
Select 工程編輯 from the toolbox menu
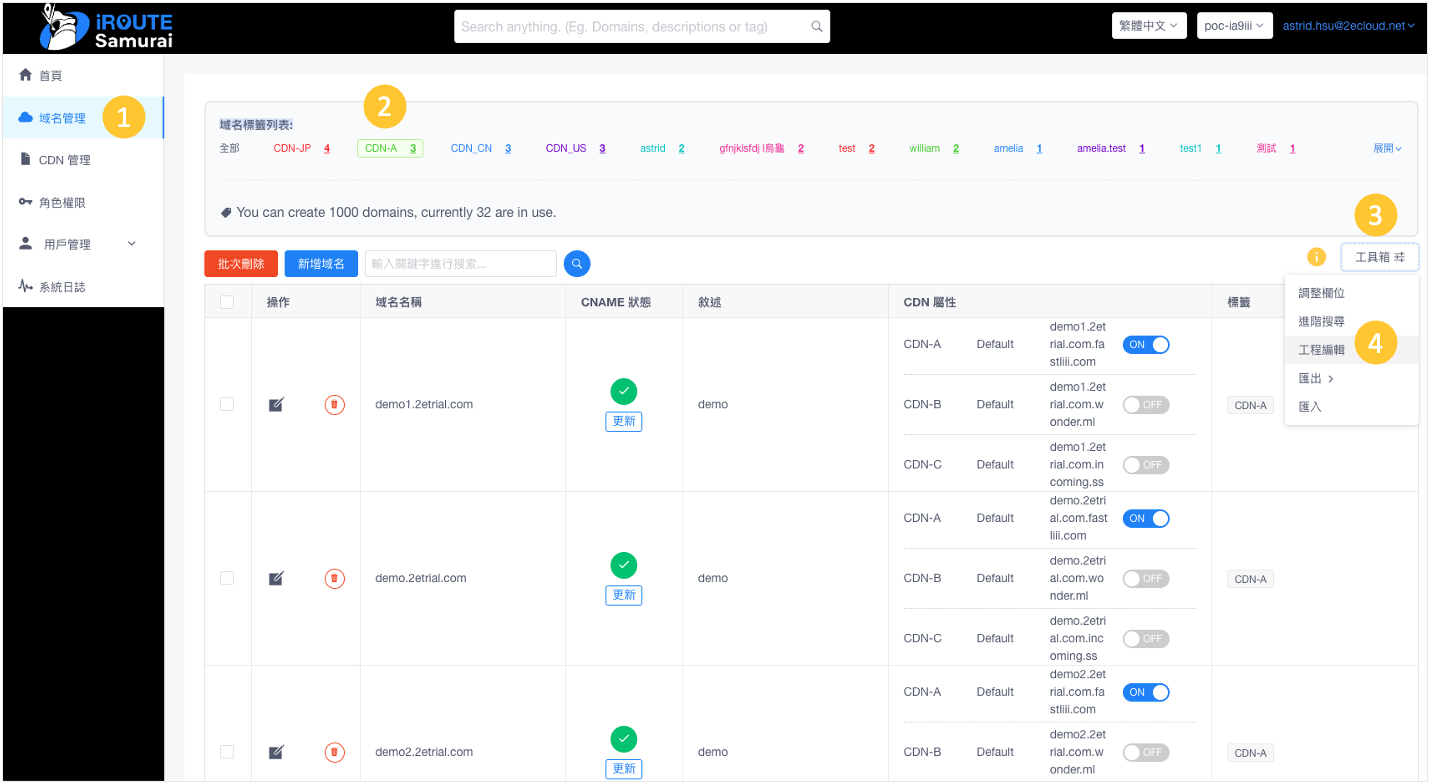(x=1321, y=350)
